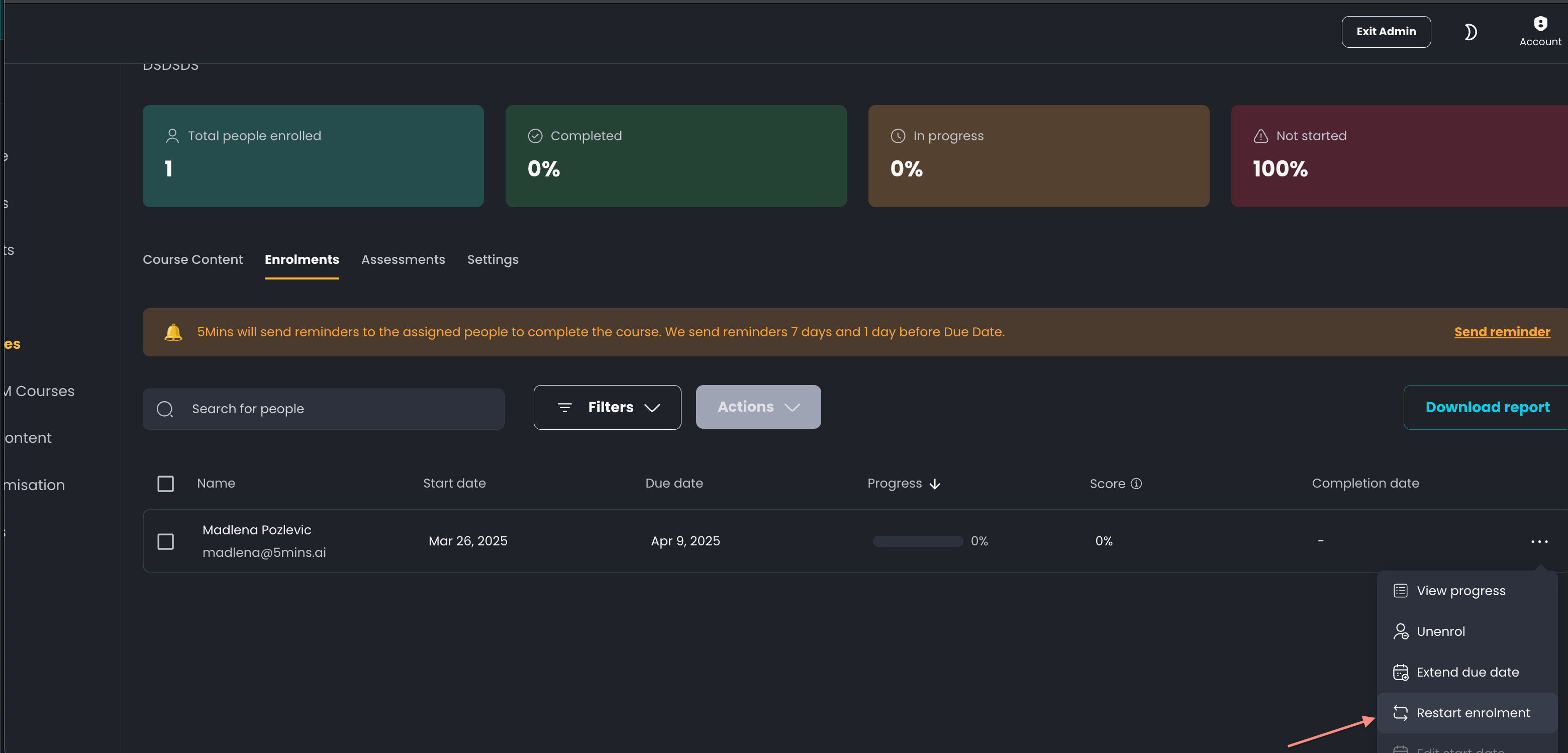Image resolution: width=1568 pixels, height=753 pixels.
Task: Click the Exit Admin button
Action: click(x=1386, y=32)
